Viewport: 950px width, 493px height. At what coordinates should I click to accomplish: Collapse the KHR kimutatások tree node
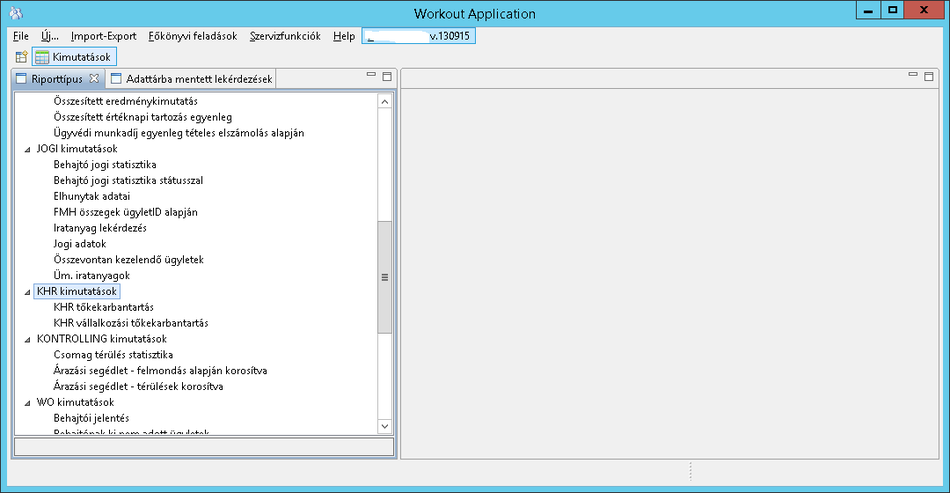pyautogui.click(x=27, y=292)
